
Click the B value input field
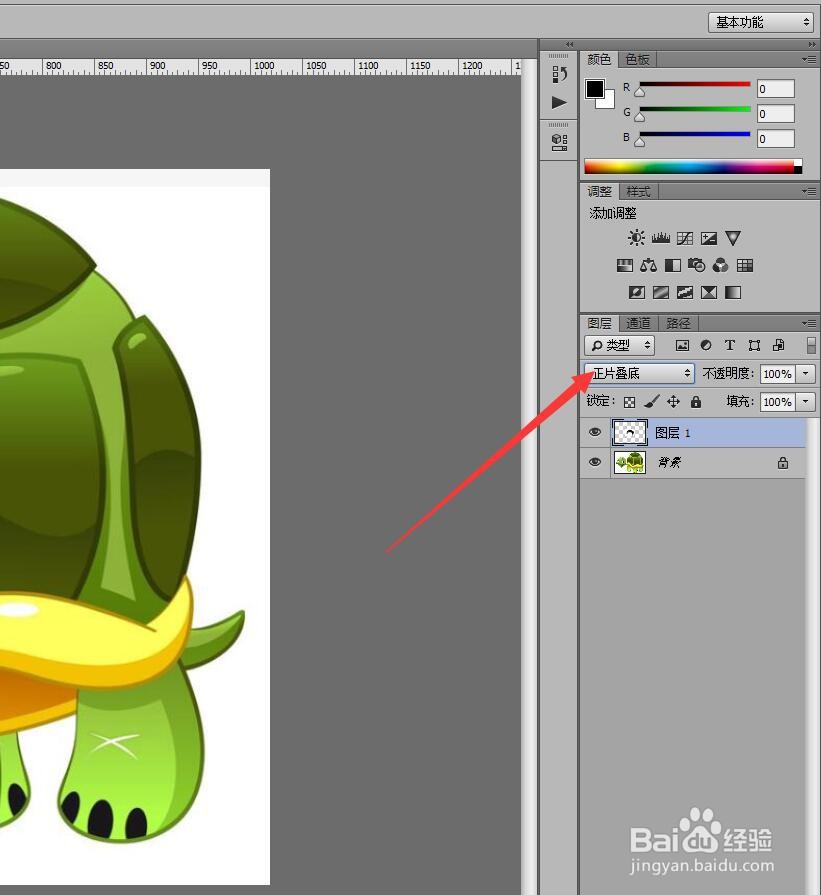[775, 139]
